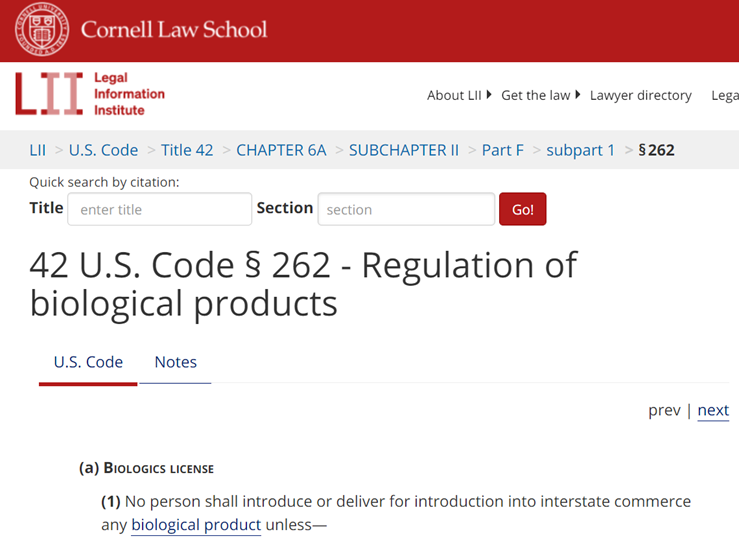The width and height of the screenshot is (739, 545).
Task: Switch to the U.S. Code tab
Action: click(88, 362)
